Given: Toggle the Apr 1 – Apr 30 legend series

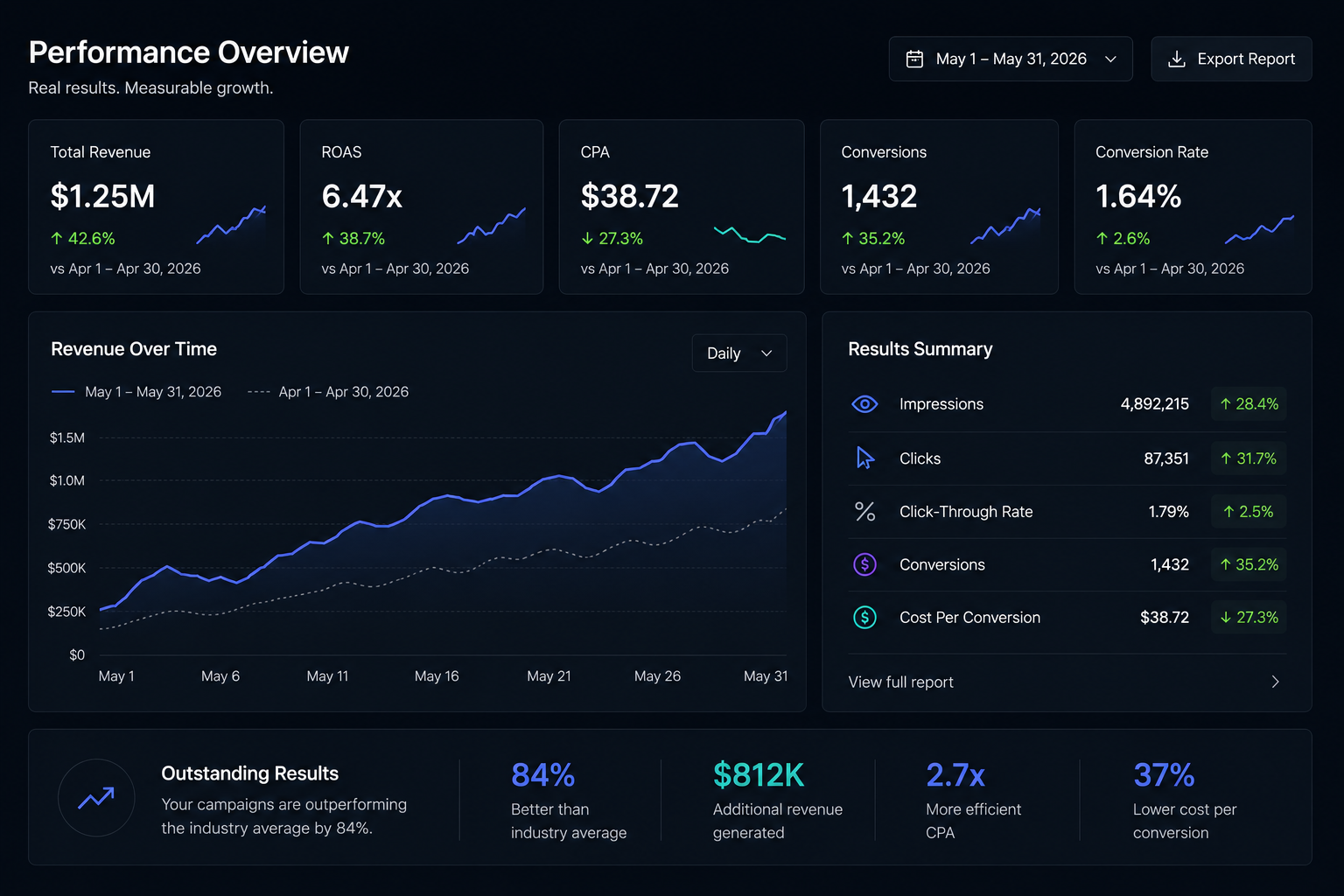Looking at the screenshot, I should click(328, 392).
